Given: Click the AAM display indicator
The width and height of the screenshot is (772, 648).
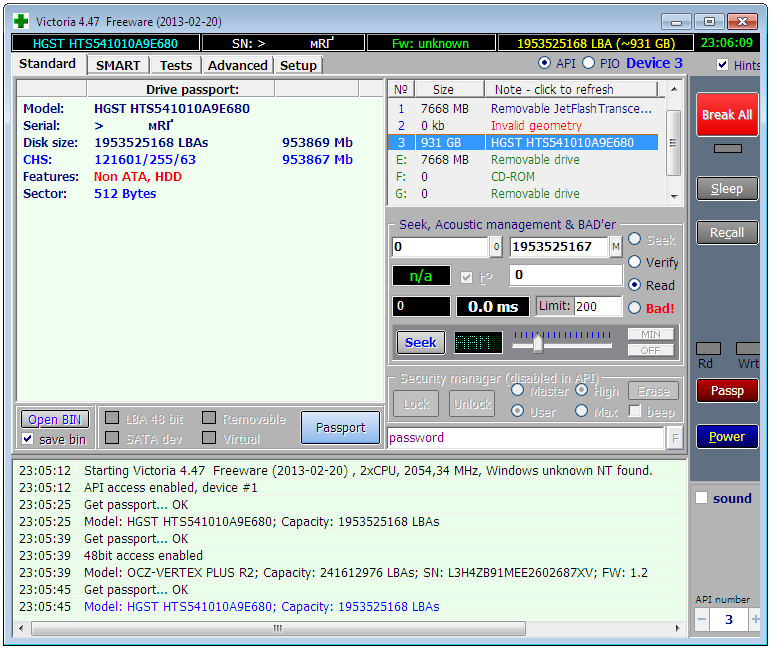Looking at the screenshot, I should pos(478,342).
